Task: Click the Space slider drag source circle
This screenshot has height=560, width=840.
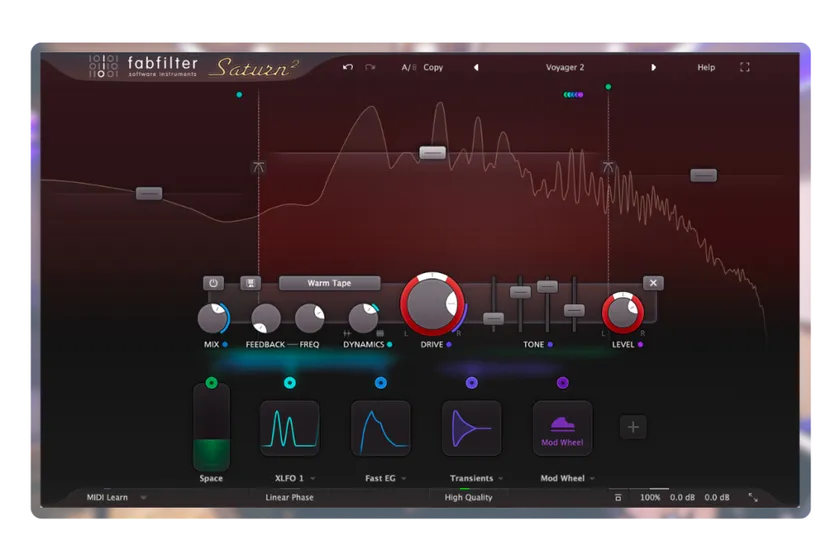Action: tap(212, 383)
